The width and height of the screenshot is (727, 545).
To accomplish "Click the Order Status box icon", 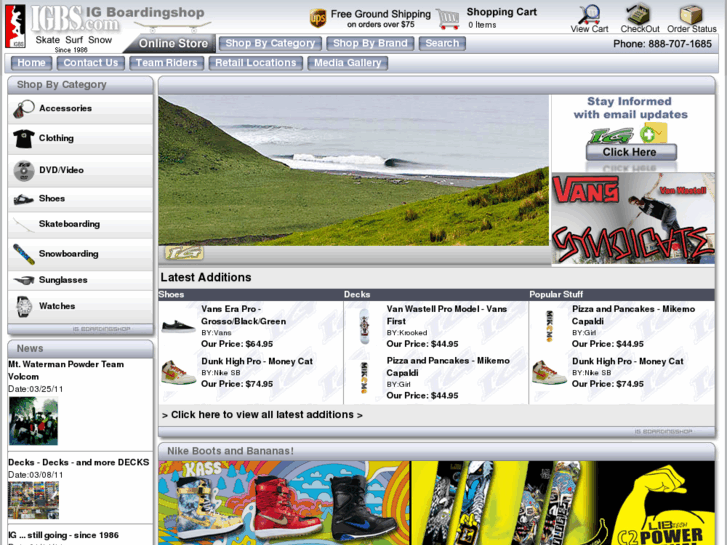I will (691, 14).
